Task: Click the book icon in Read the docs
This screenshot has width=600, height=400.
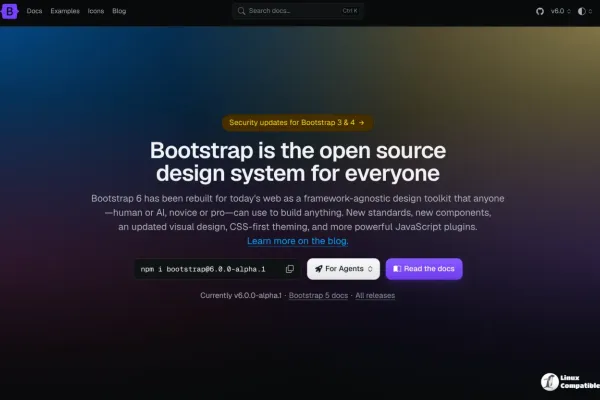Action: click(397, 269)
